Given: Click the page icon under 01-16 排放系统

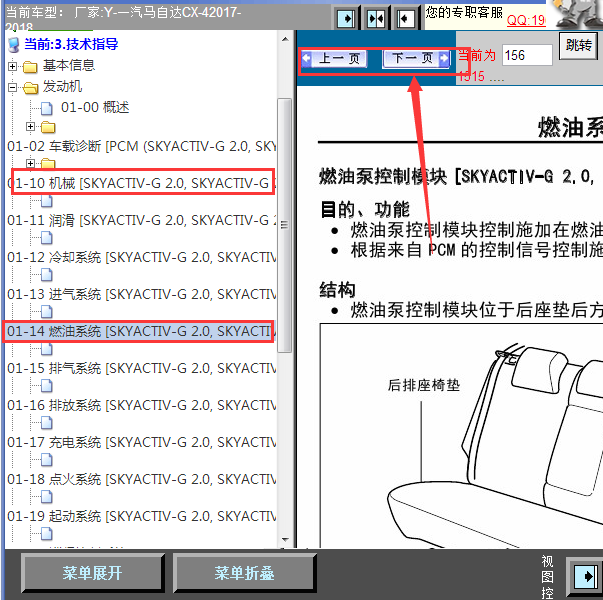Looking at the screenshot, I should [47, 423].
